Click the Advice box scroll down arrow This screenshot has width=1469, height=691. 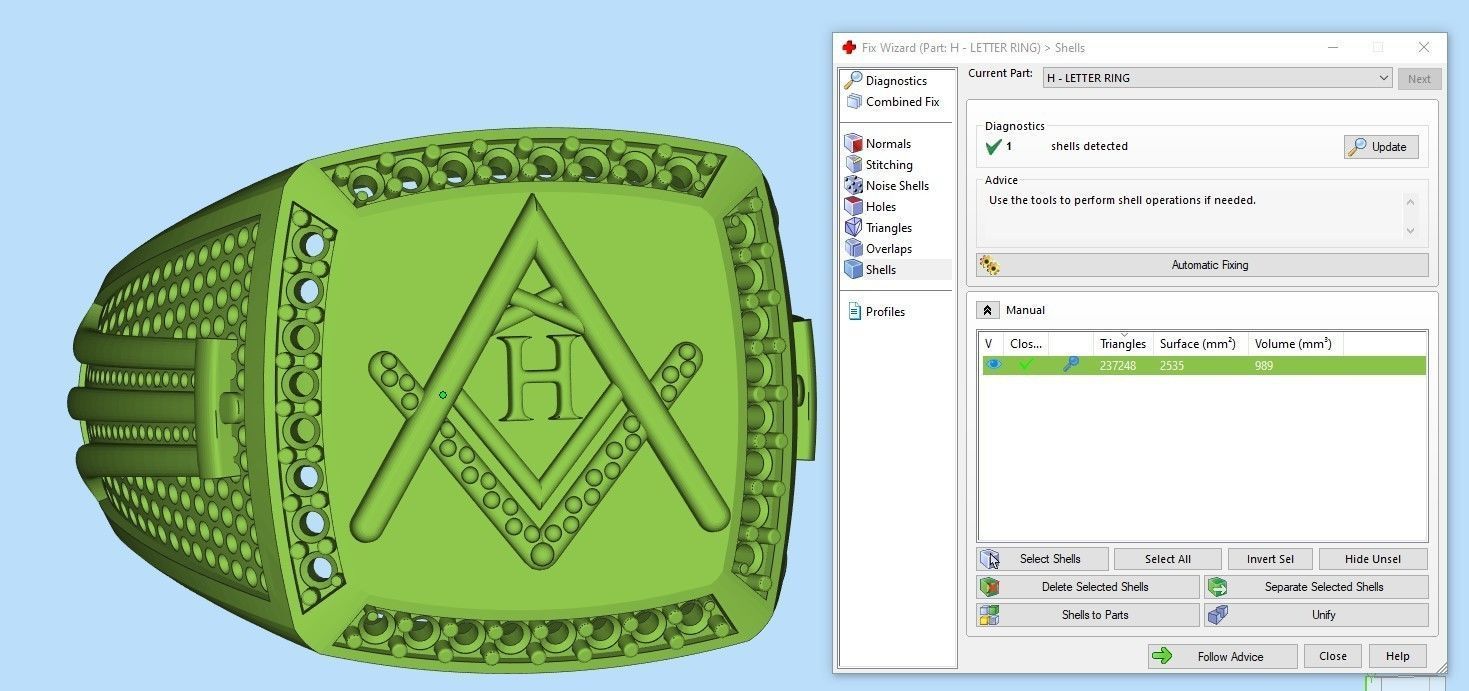[1411, 230]
